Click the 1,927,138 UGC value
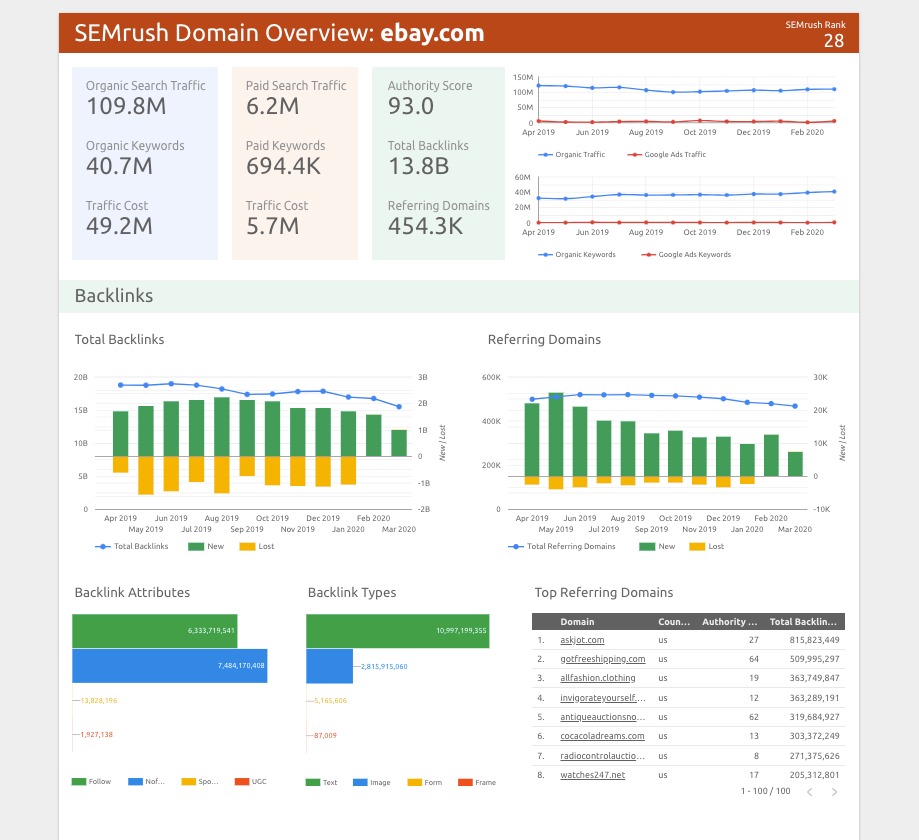The height and width of the screenshot is (840, 919). tap(97, 734)
